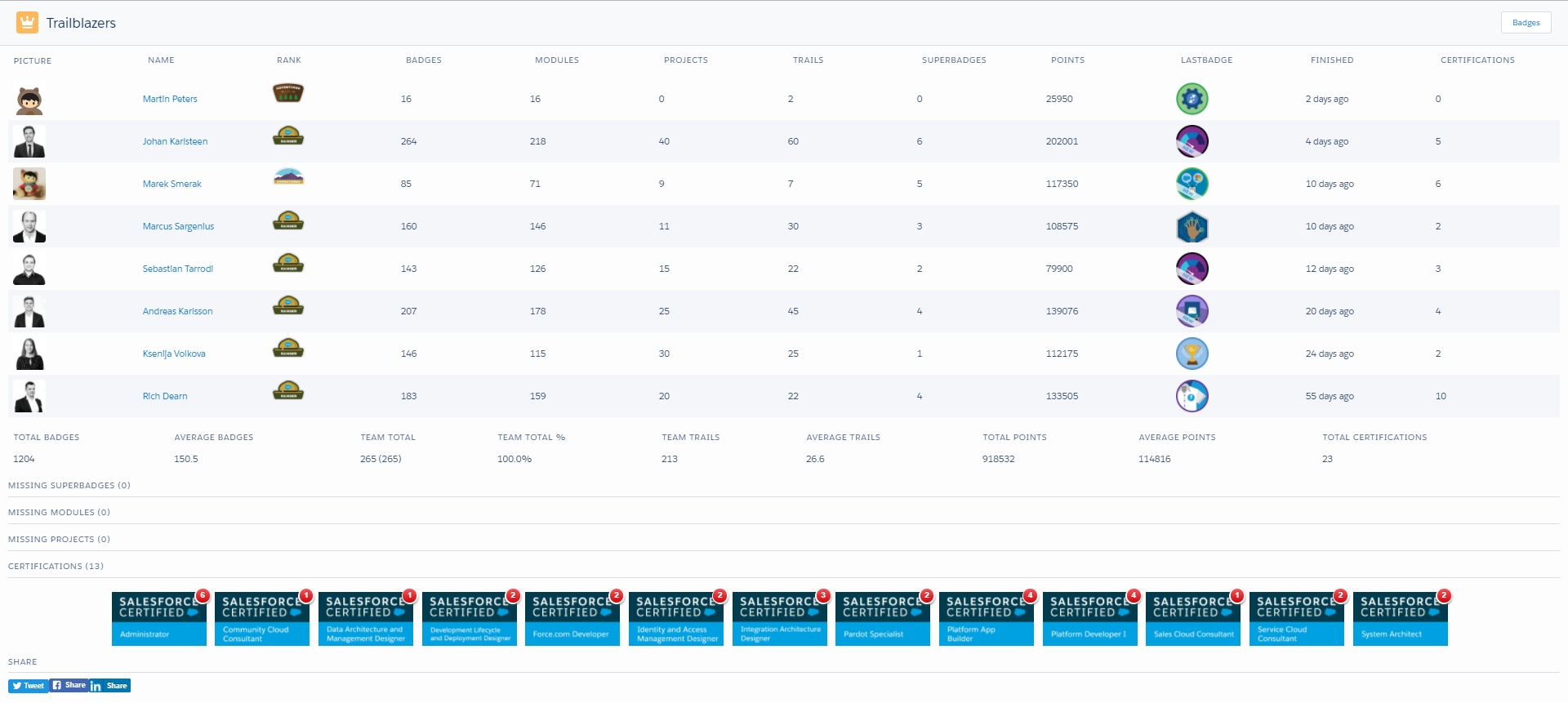Click Rich Dearn's profile photo
The height and width of the screenshot is (703, 1568).
(29, 396)
